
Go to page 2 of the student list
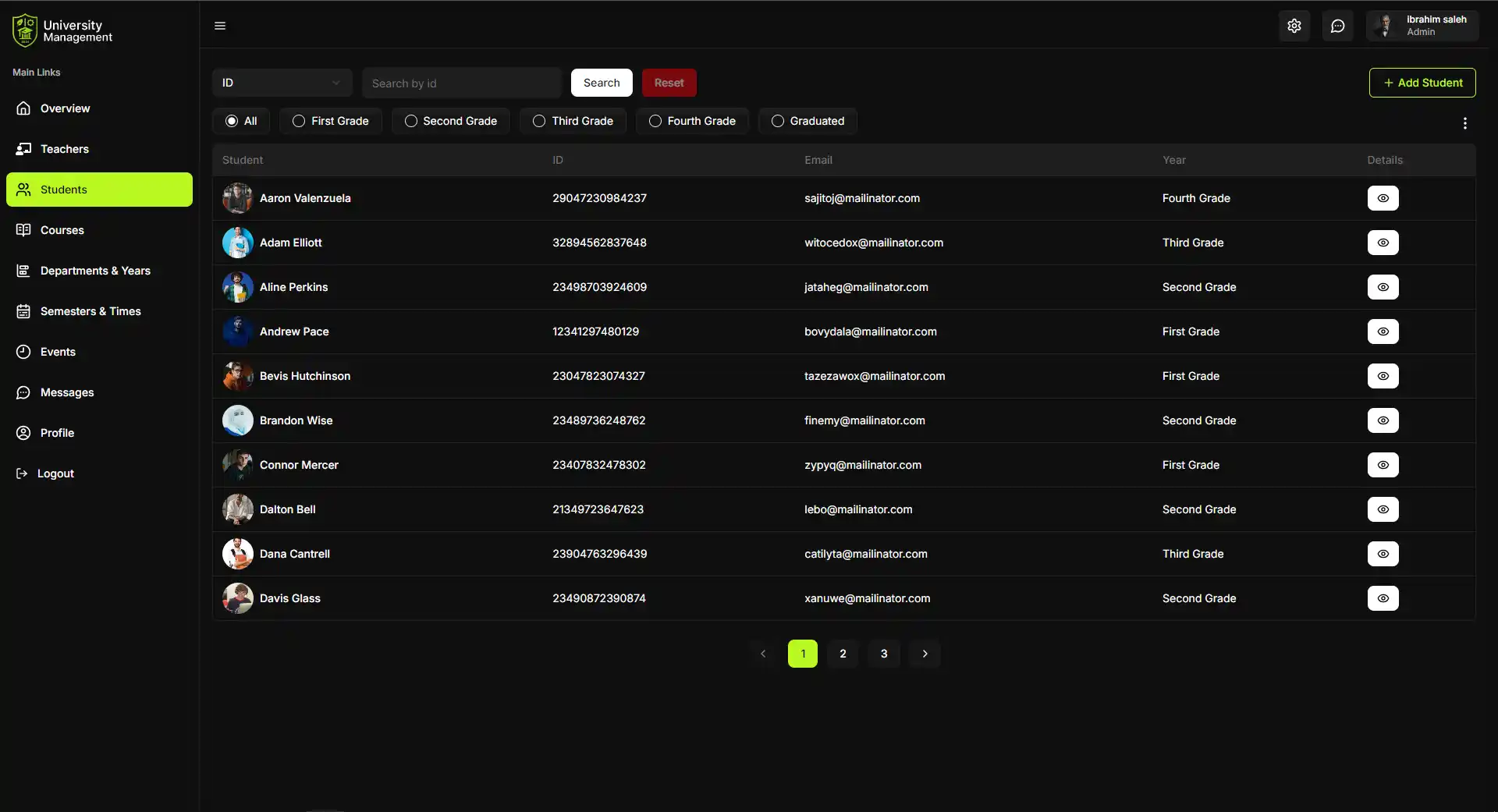(843, 654)
